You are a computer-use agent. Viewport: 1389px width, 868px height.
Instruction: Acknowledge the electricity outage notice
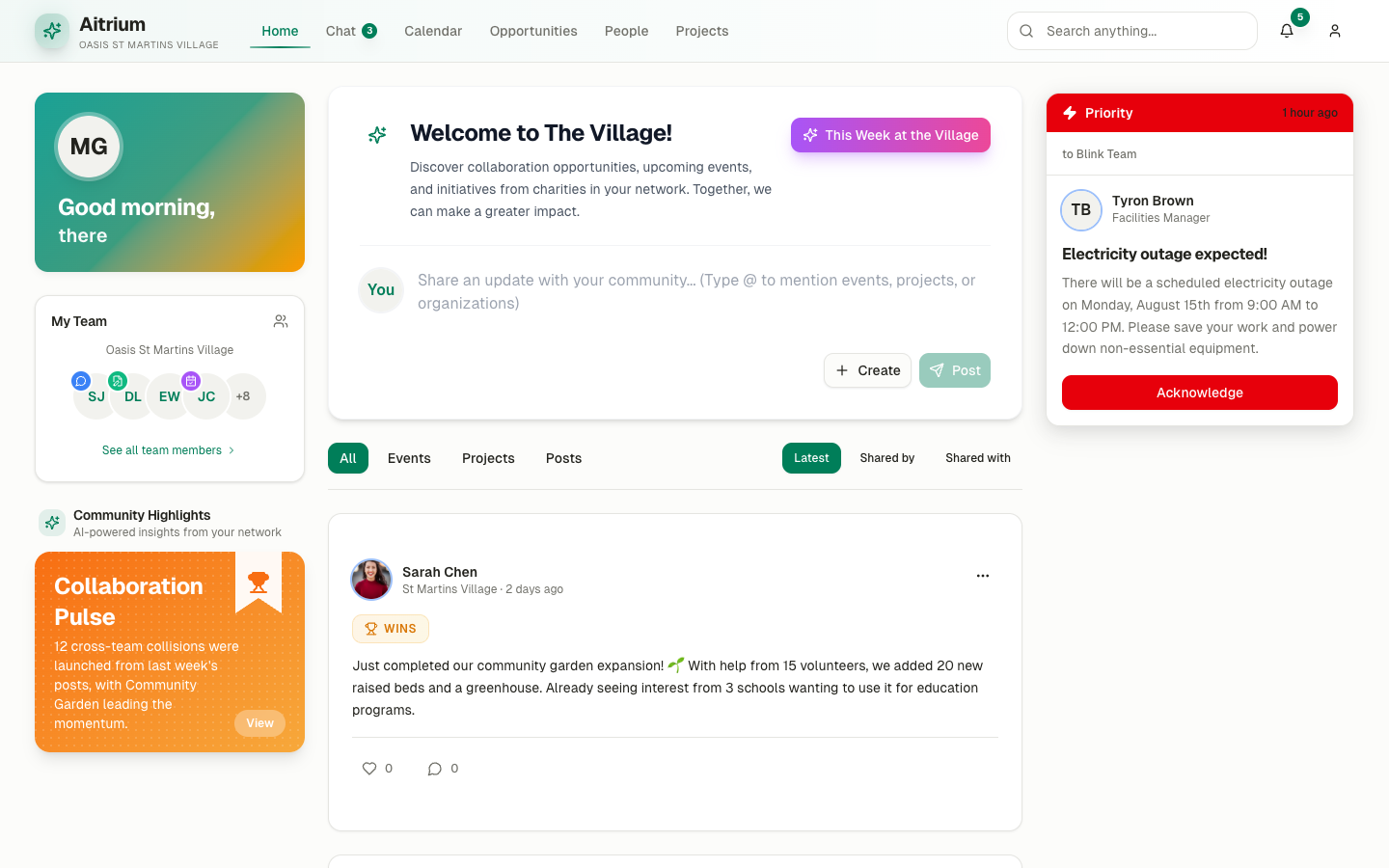1200,393
